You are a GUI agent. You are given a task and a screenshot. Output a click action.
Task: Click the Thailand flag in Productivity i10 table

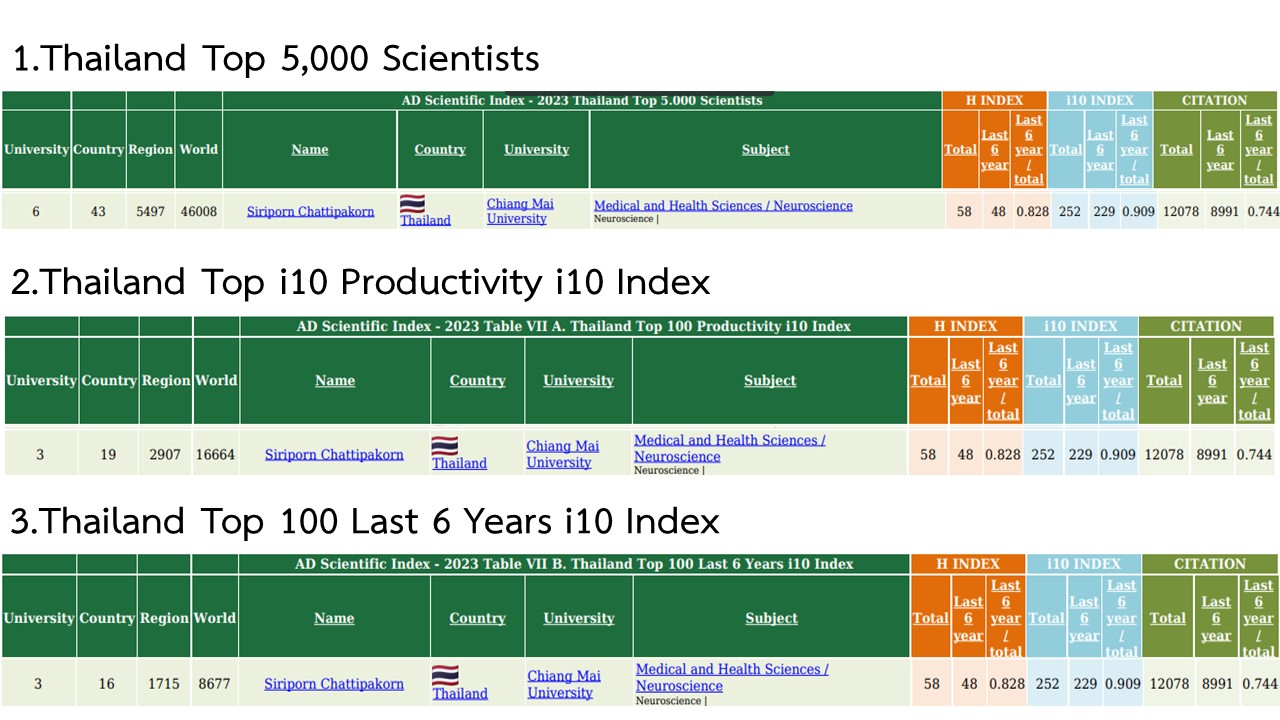click(445, 446)
